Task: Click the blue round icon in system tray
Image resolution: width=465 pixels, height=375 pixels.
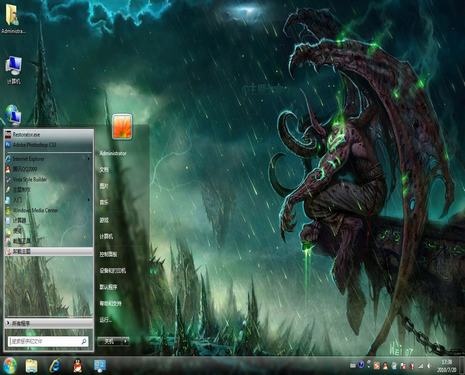Action: (x=361, y=365)
